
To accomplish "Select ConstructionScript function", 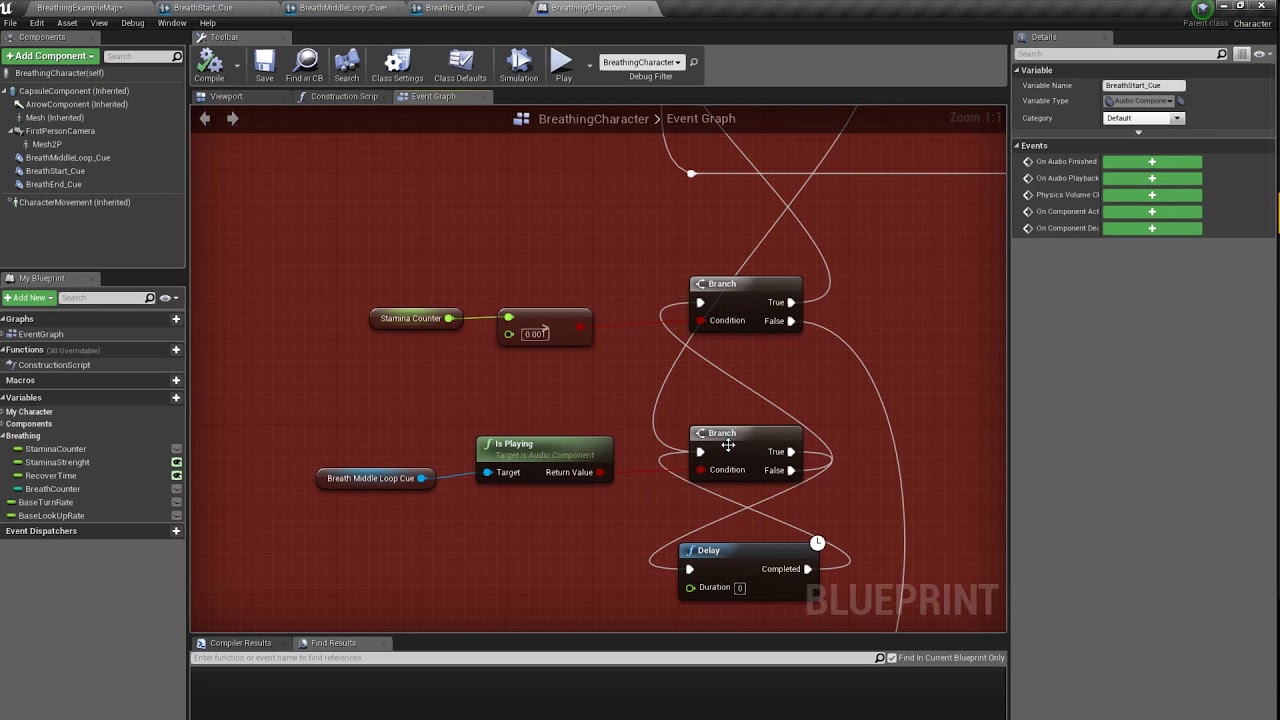I will tap(53, 365).
